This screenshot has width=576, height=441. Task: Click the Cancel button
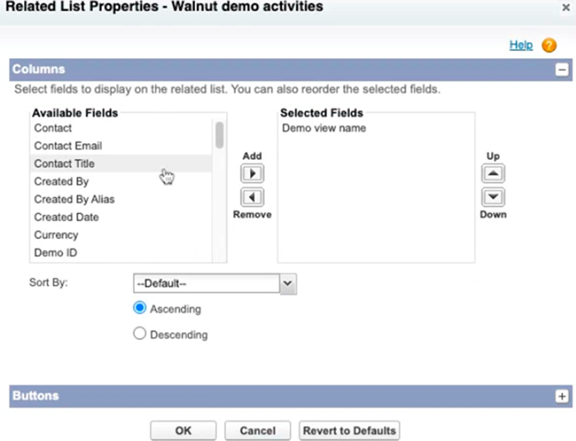point(258,430)
